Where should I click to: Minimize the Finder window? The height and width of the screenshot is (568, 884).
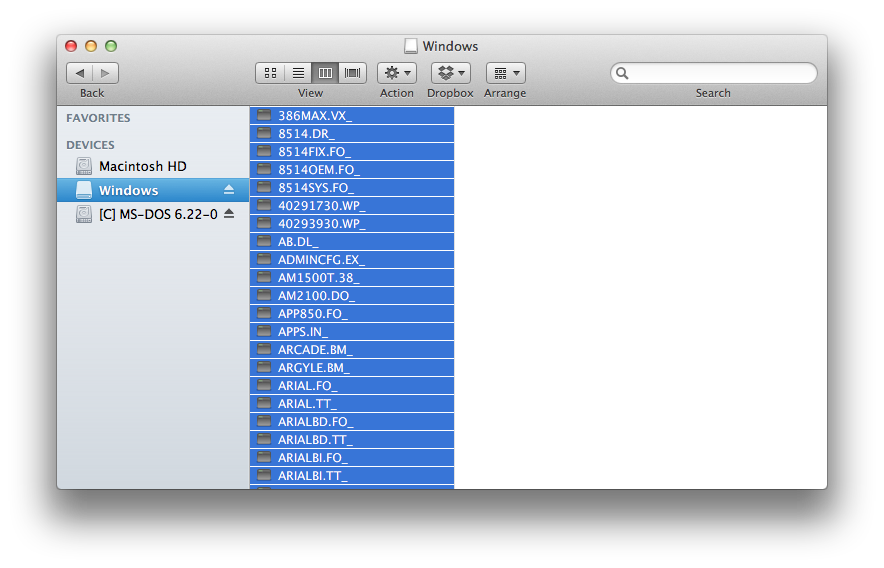(91, 46)
